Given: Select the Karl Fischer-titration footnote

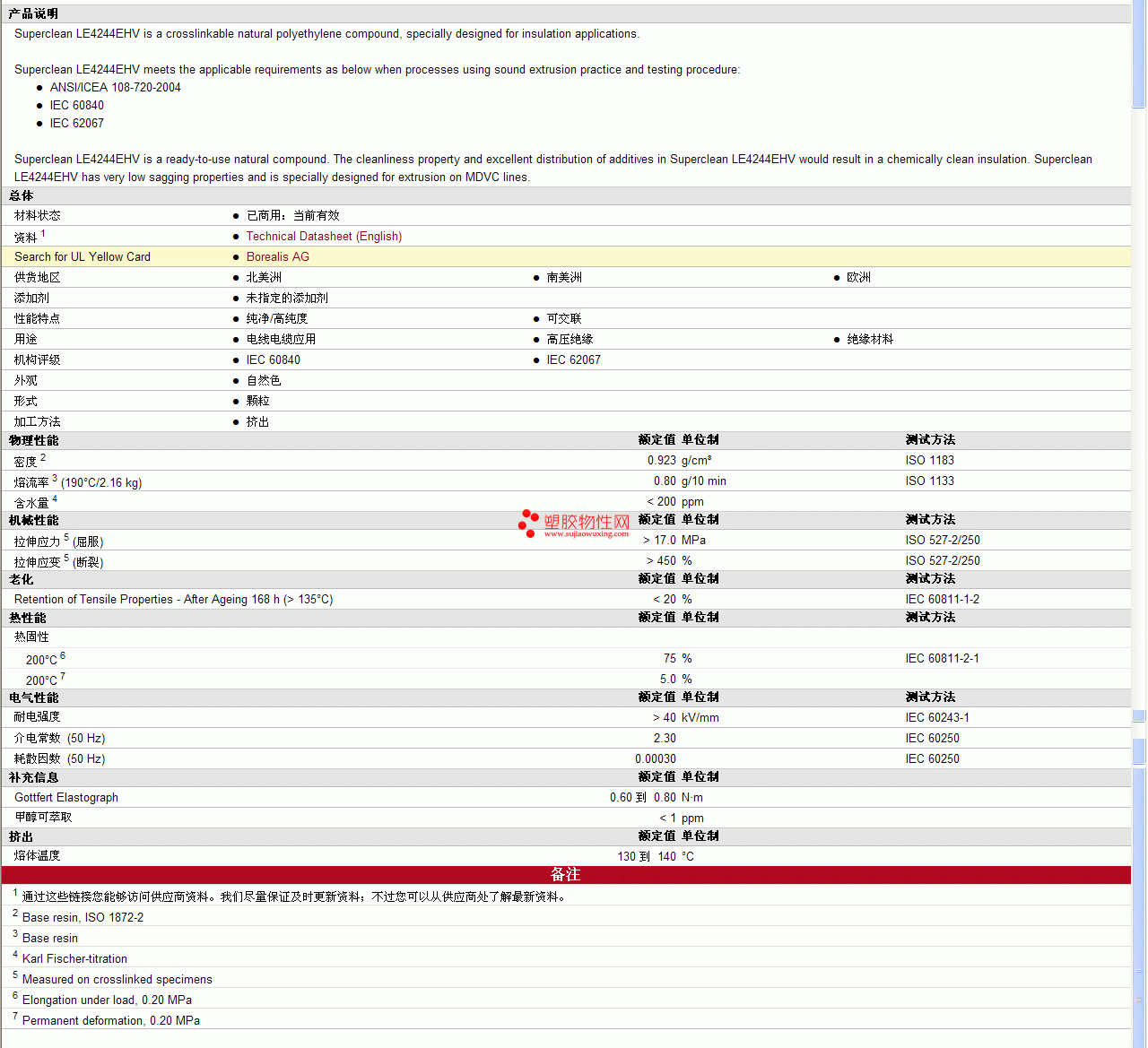Looking at the screenshot, I should (x=74, y=959).
